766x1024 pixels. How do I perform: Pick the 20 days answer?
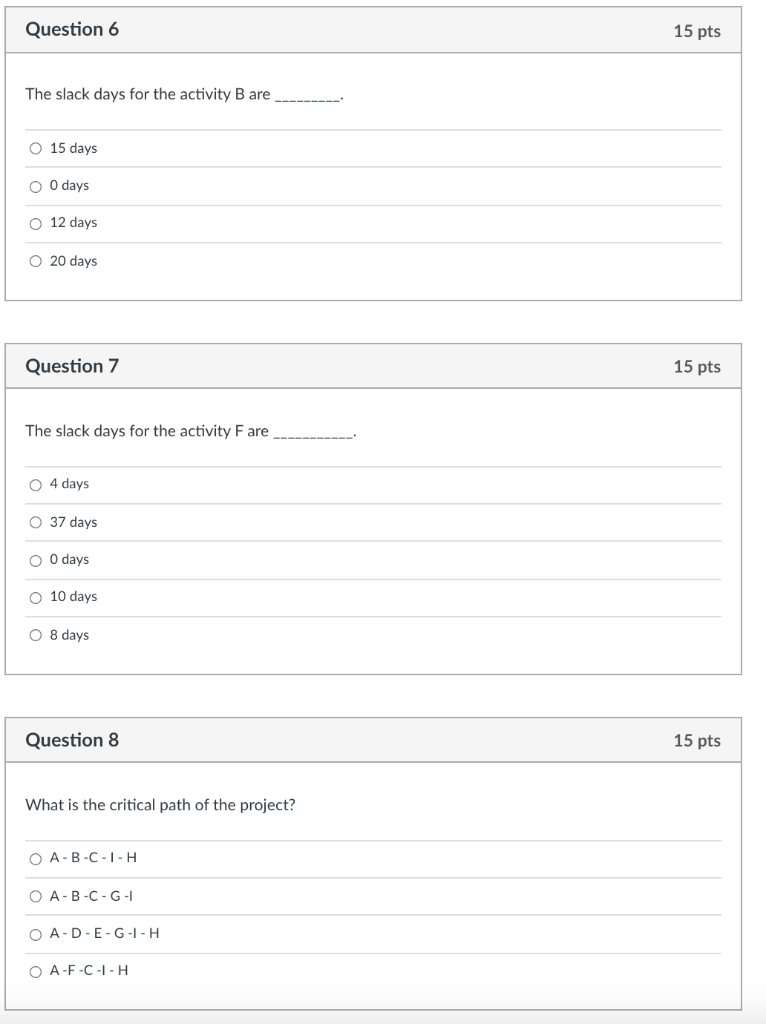[36, 261]
